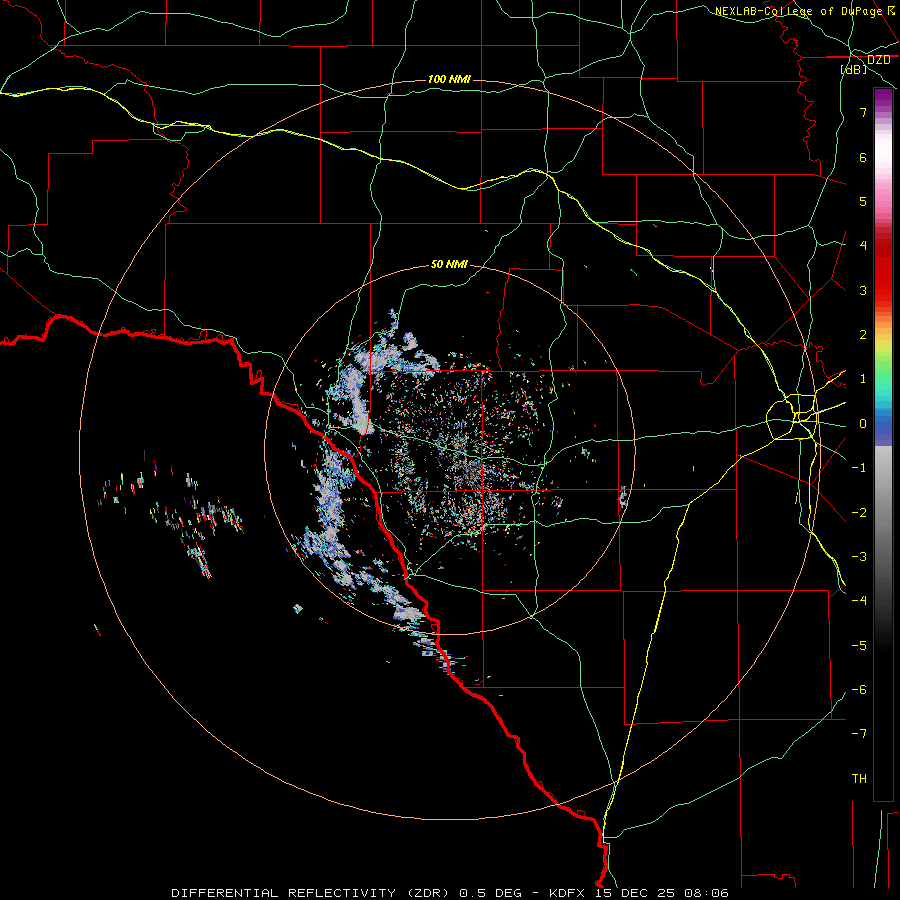Click the -6 value on the color scale

859,690
